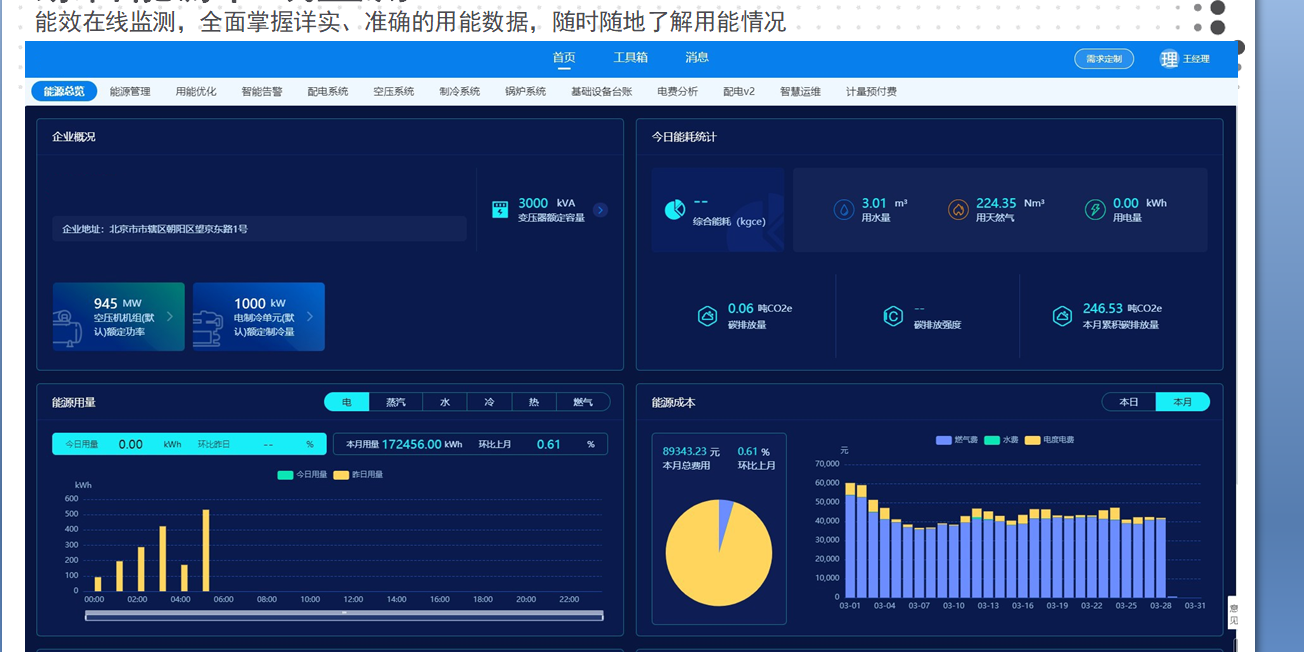Click the electricity lightning bolt icon
Image resolution: width=1304 pixels, height=652 pixels.
point(1095,210)
